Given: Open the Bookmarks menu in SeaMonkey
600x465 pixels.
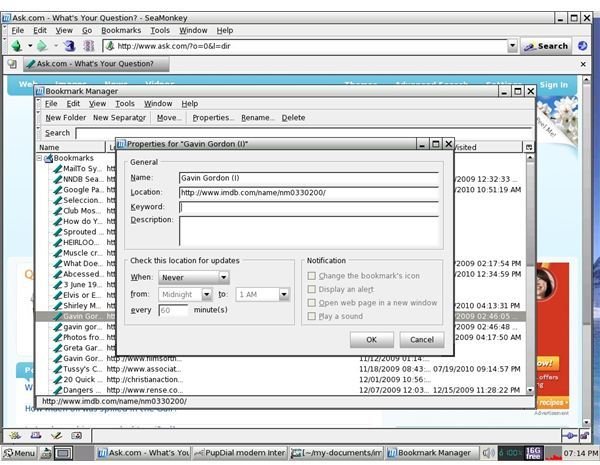Looking at the screenshot, I should pyautogui.click(x=121, y=30).
